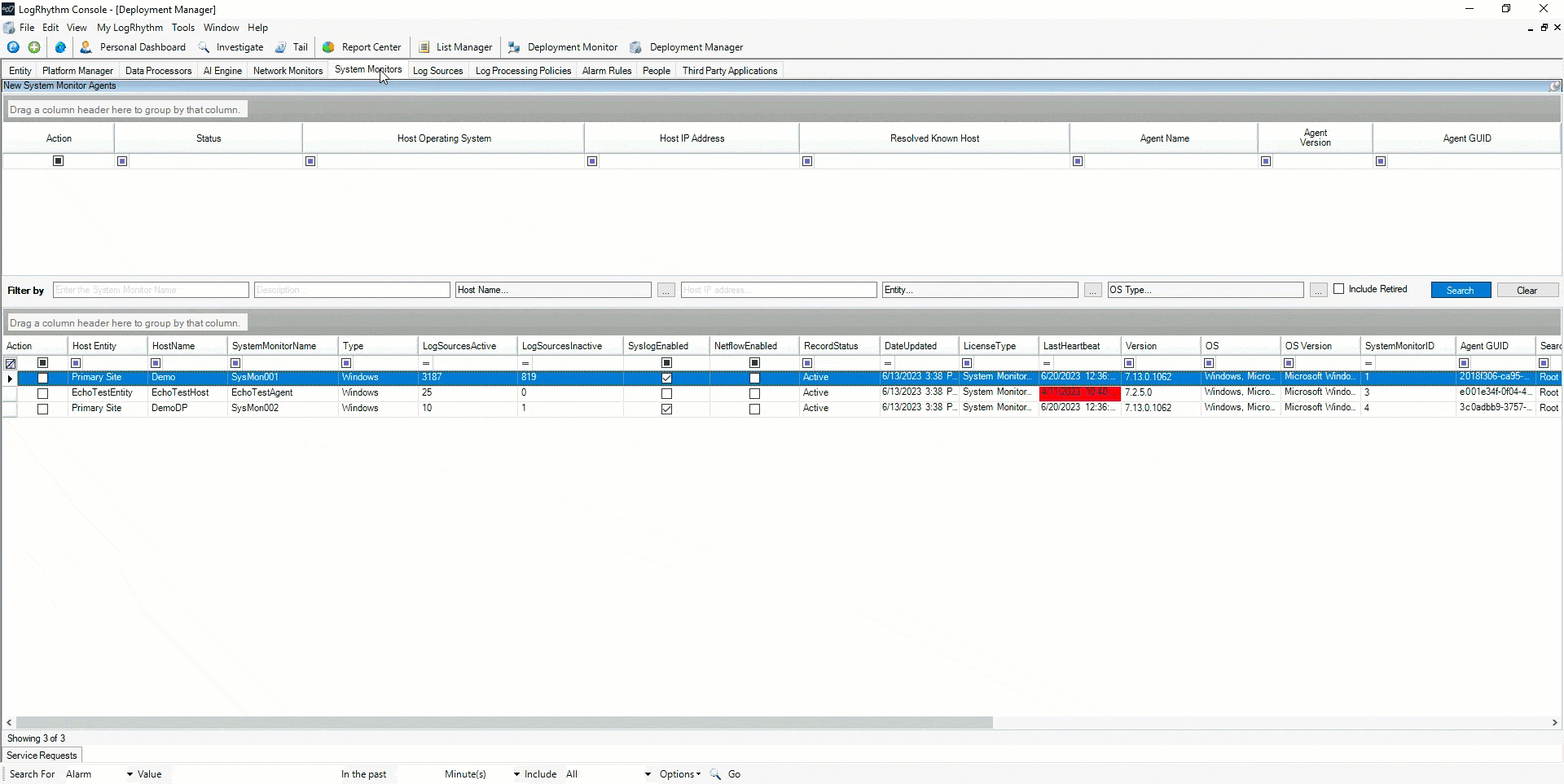Check the selection box for EchoTestAgent row
1564x784 pixels.
tap(42, 393)
